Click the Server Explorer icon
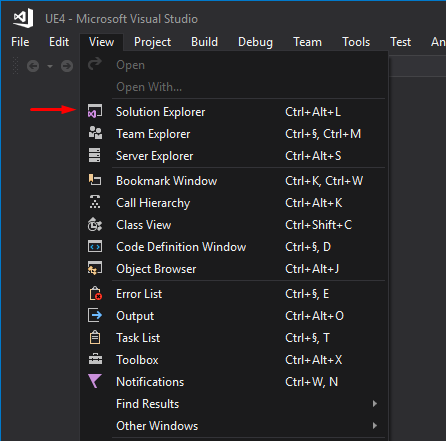446x441 pixels. [94, 155]
